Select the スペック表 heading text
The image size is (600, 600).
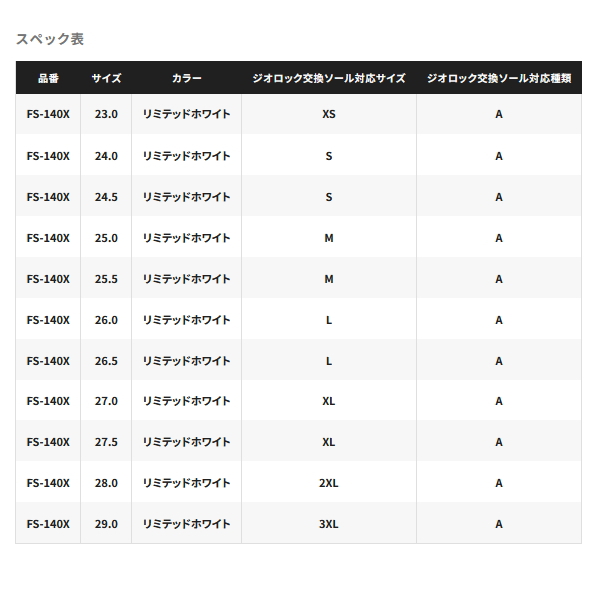click(x=50, y=39)
